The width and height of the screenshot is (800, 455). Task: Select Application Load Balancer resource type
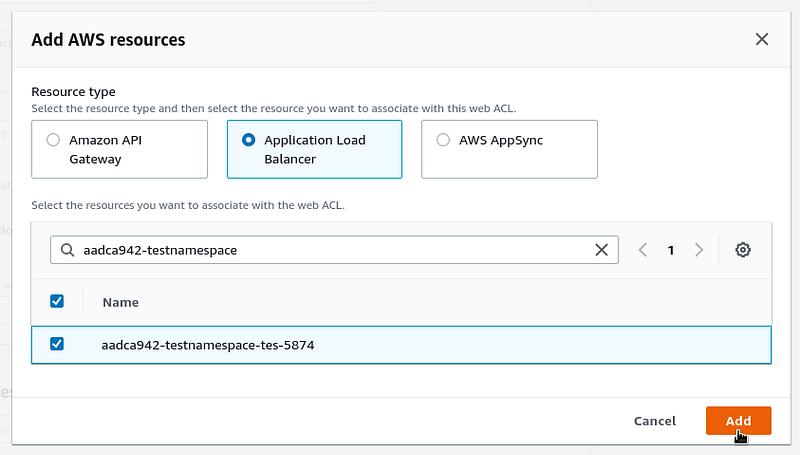pos(314,149)
